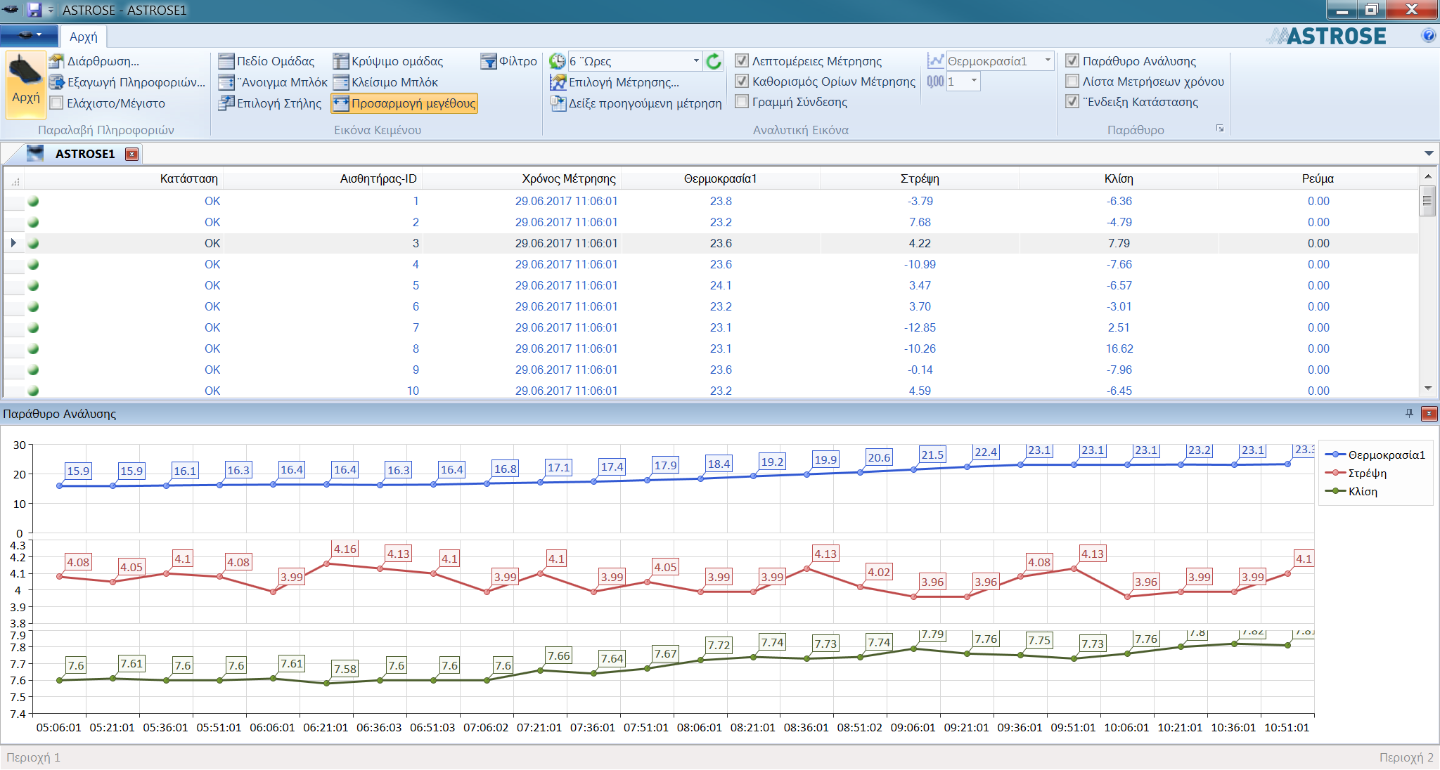
Task: Click the Περιοχή 2 status bar entry
Action: [x=1406, y=758]
